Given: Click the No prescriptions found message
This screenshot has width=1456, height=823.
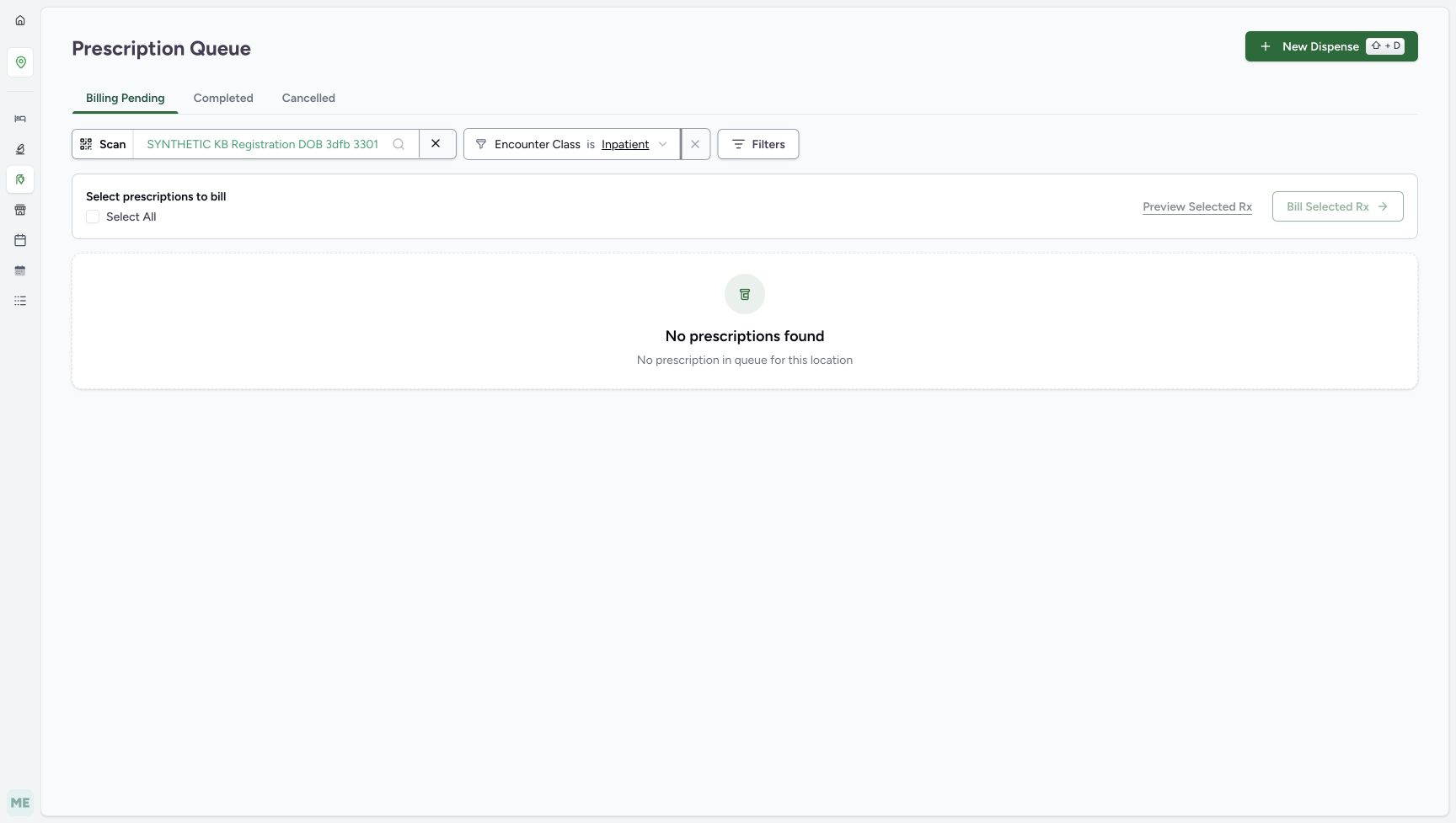Looking at the screenshot, I should [x=745, y=336].
